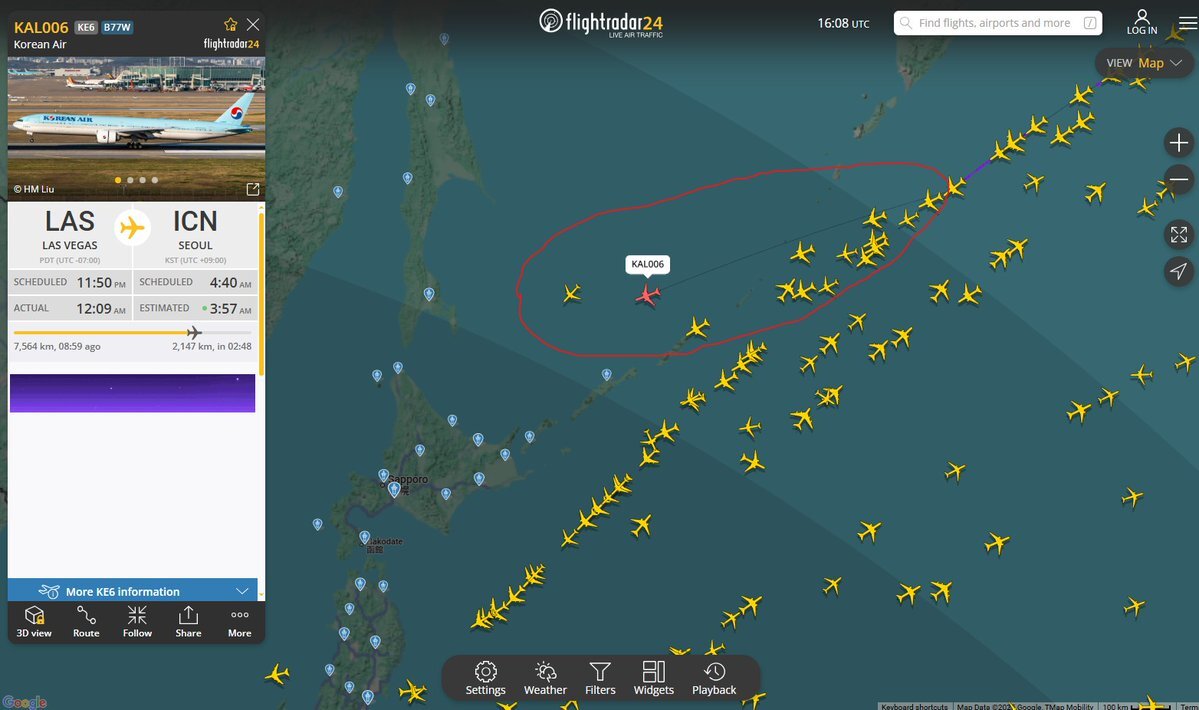The height and width of the screenshot is (710, 1199).
Task: Follow the KAL006 aircraft
Action: [137, 622]
